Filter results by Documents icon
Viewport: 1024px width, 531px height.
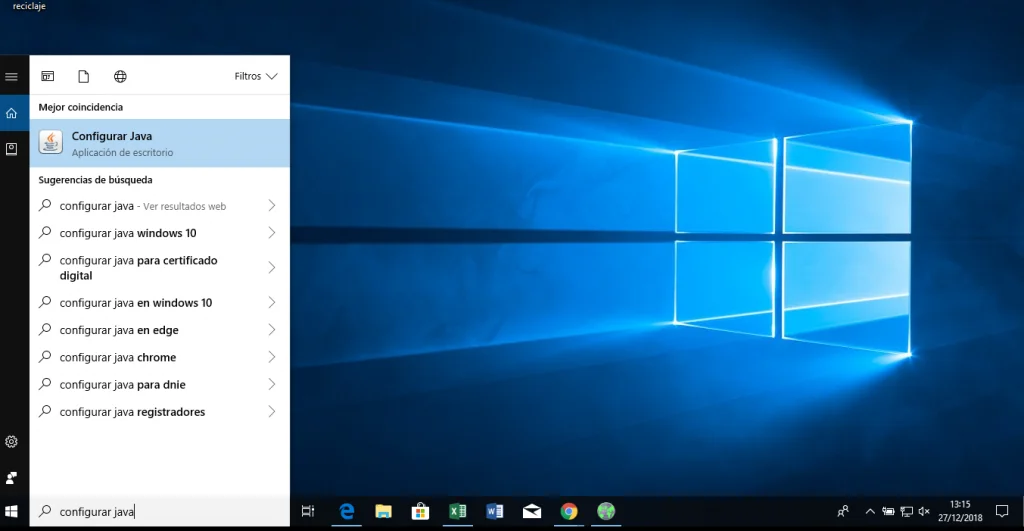(x=84, y=76)
